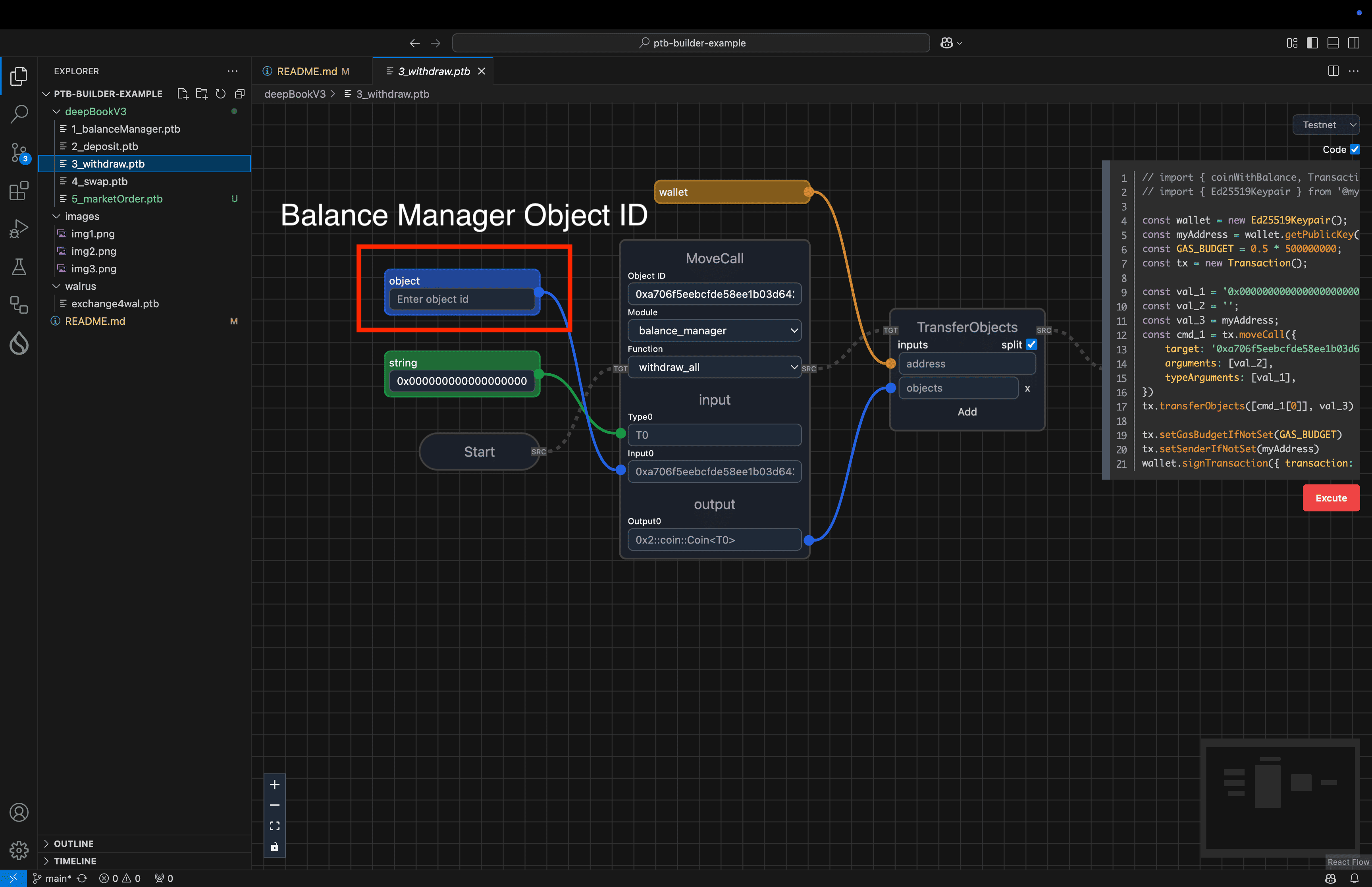The height and width of the screenshot is (887, 1372).
Task: Toggle canvas interactivity lock
Action: click(275, 847)
